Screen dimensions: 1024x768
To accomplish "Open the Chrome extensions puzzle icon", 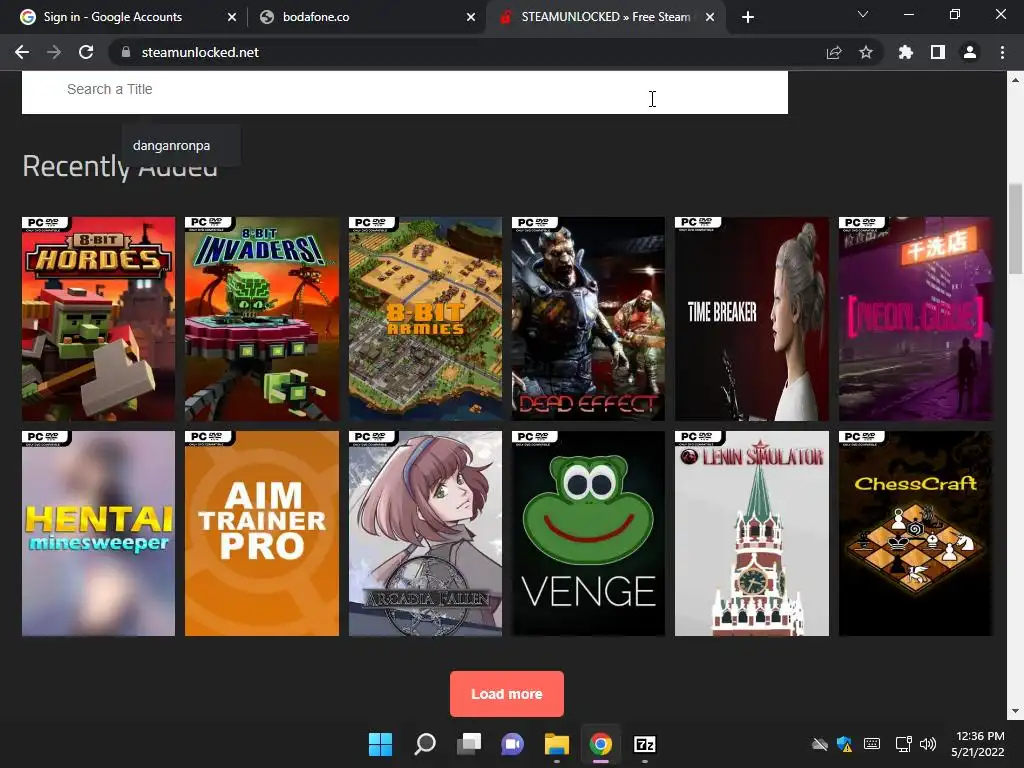I will point(906,52).
